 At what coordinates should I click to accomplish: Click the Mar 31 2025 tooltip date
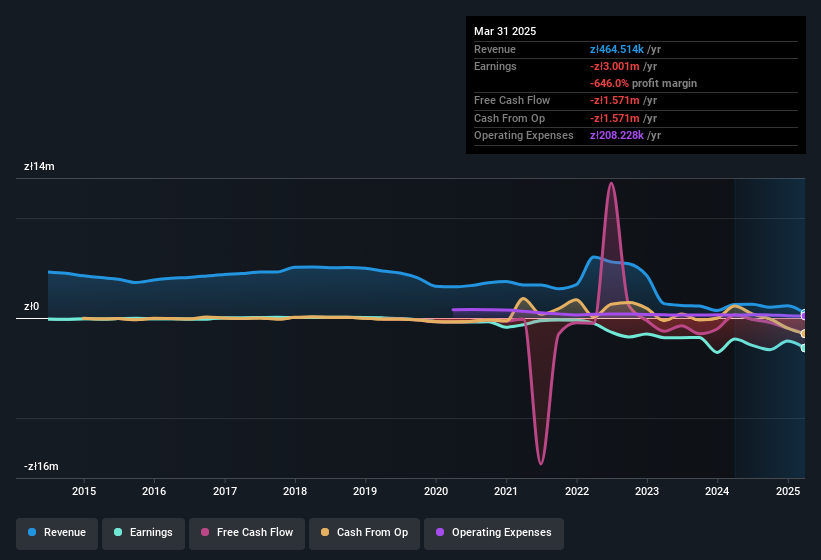(x=505, y=31)
